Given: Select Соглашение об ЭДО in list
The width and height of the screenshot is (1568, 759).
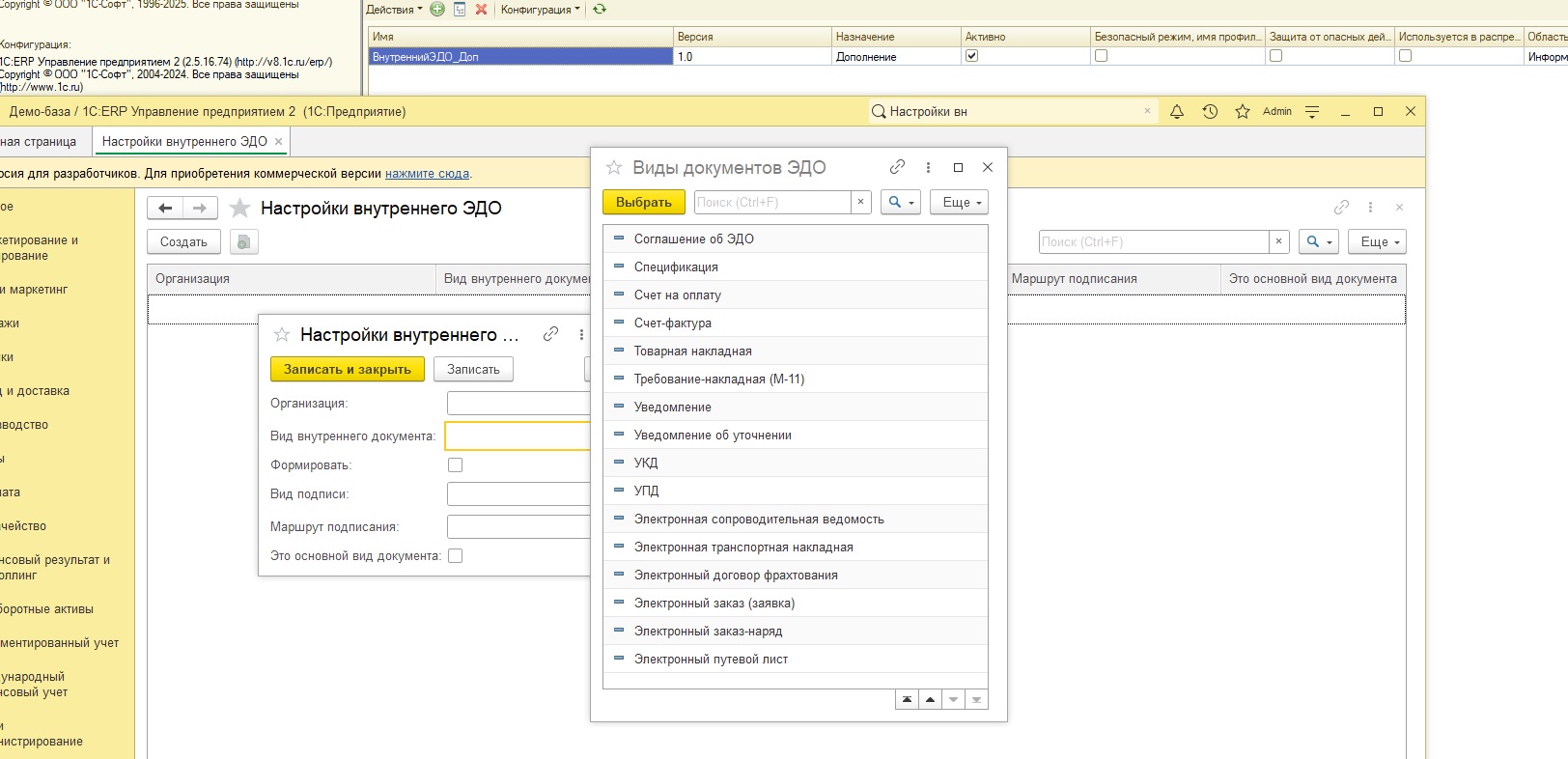Looking at the screenshot, I should click(x=796, y=239).
